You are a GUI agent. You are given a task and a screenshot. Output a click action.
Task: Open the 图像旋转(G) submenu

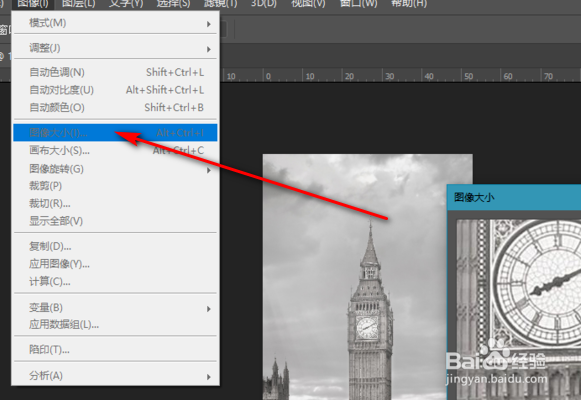click(x=115, y=169)
